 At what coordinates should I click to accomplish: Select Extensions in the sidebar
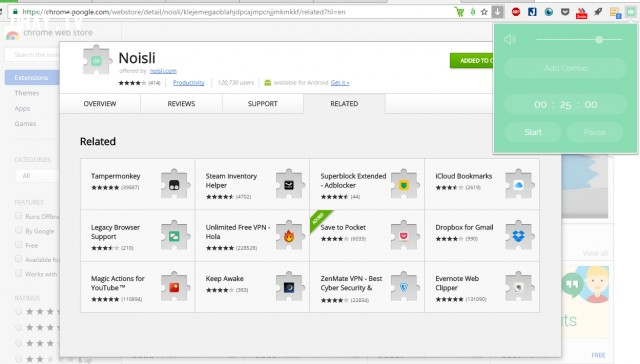click(32, 78)
